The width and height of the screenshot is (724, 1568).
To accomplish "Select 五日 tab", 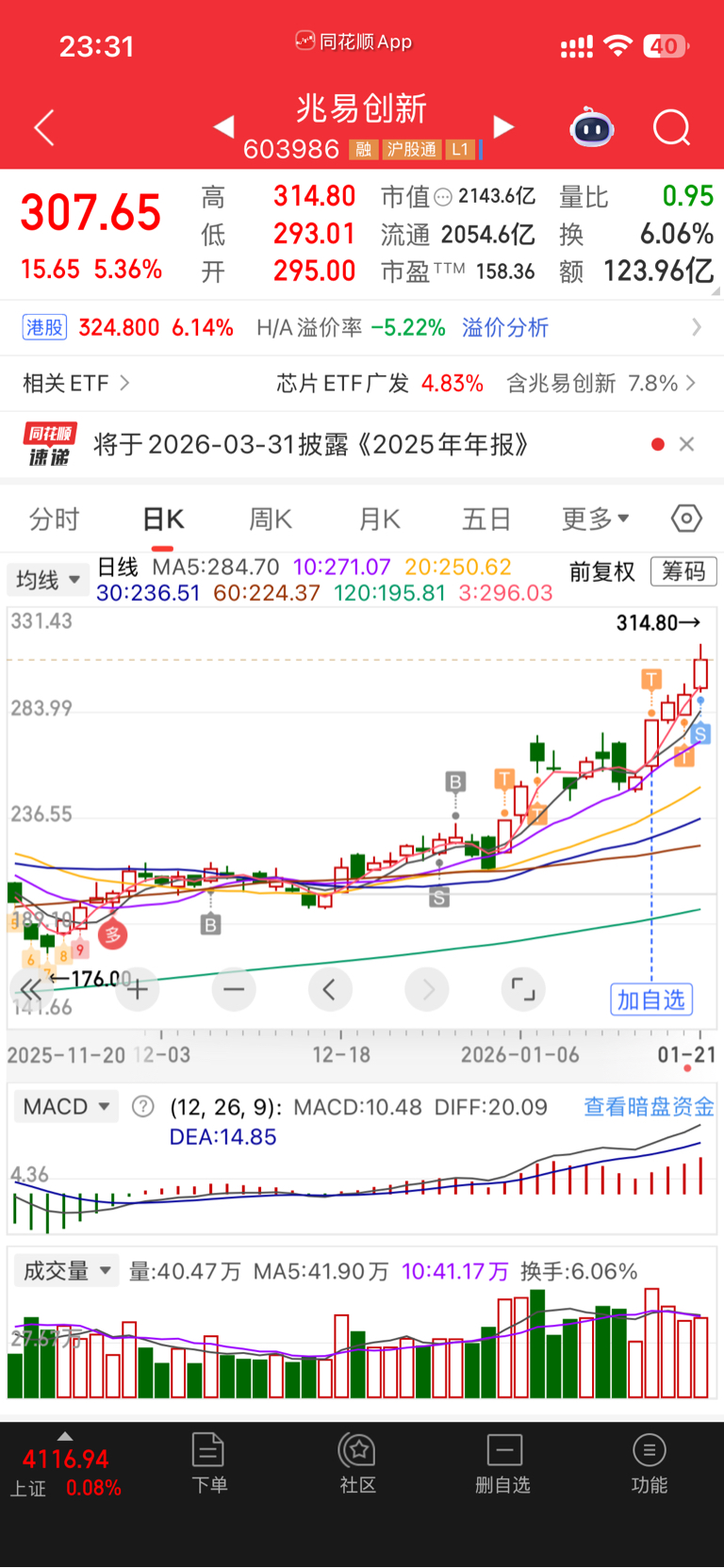I will 486,519.
